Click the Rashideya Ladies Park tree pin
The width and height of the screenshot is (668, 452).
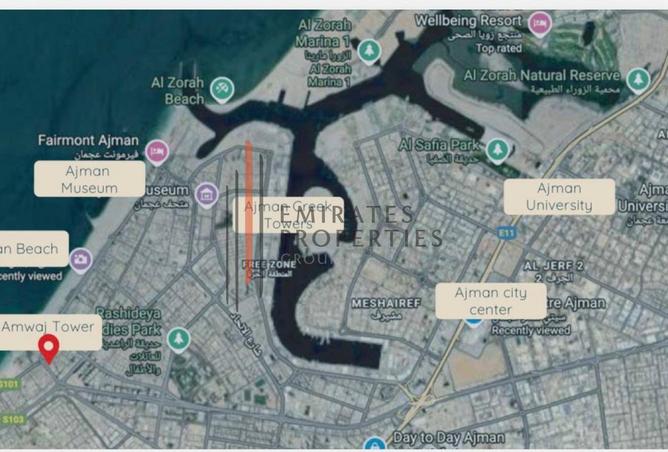pyautogui.click(x=179, y=340)
